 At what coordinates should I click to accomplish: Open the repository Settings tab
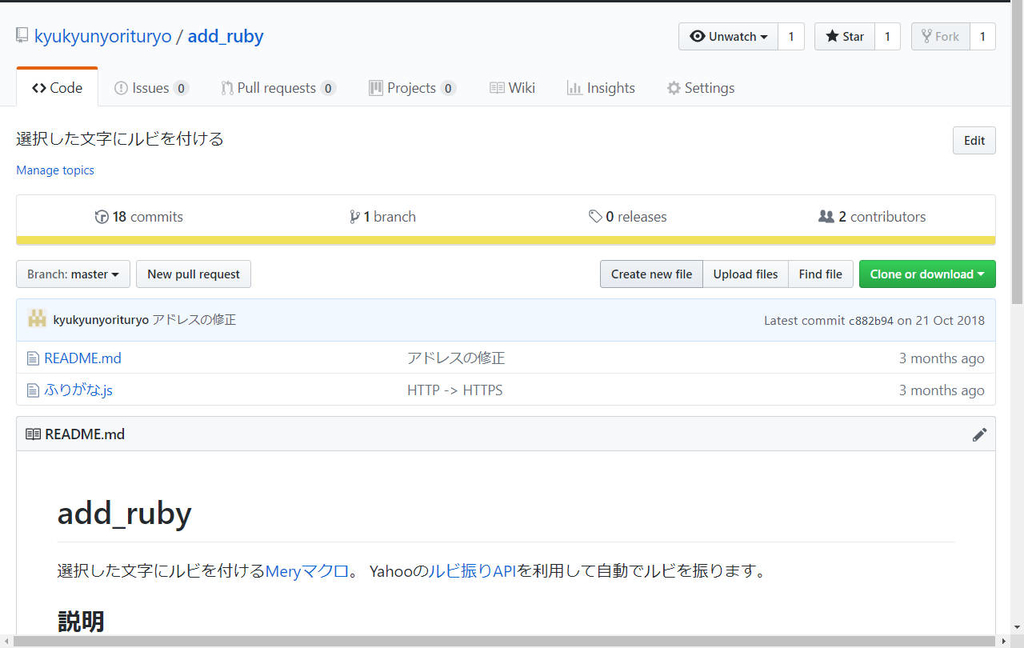701,88
